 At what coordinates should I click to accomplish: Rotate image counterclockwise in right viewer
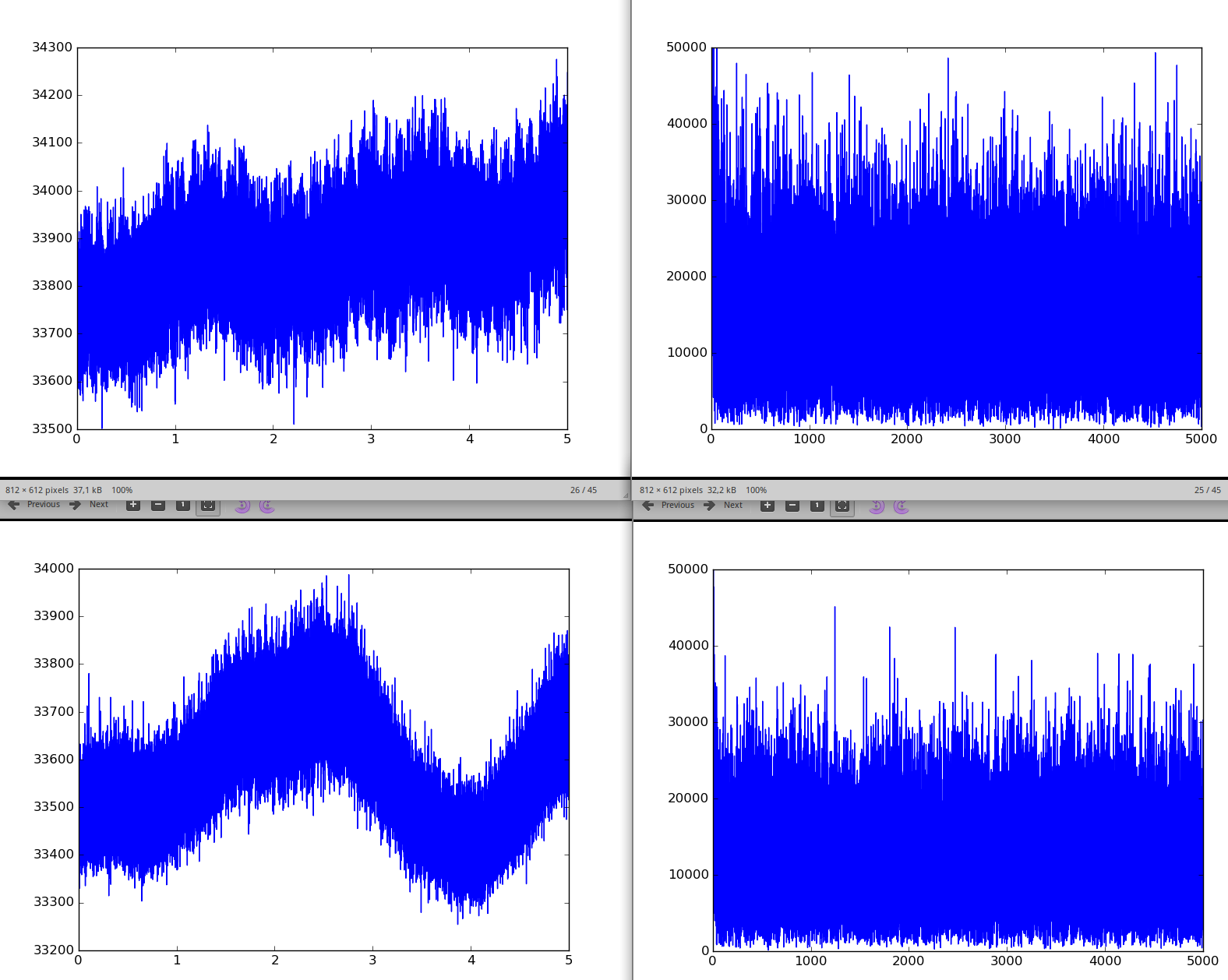point(877,506)
